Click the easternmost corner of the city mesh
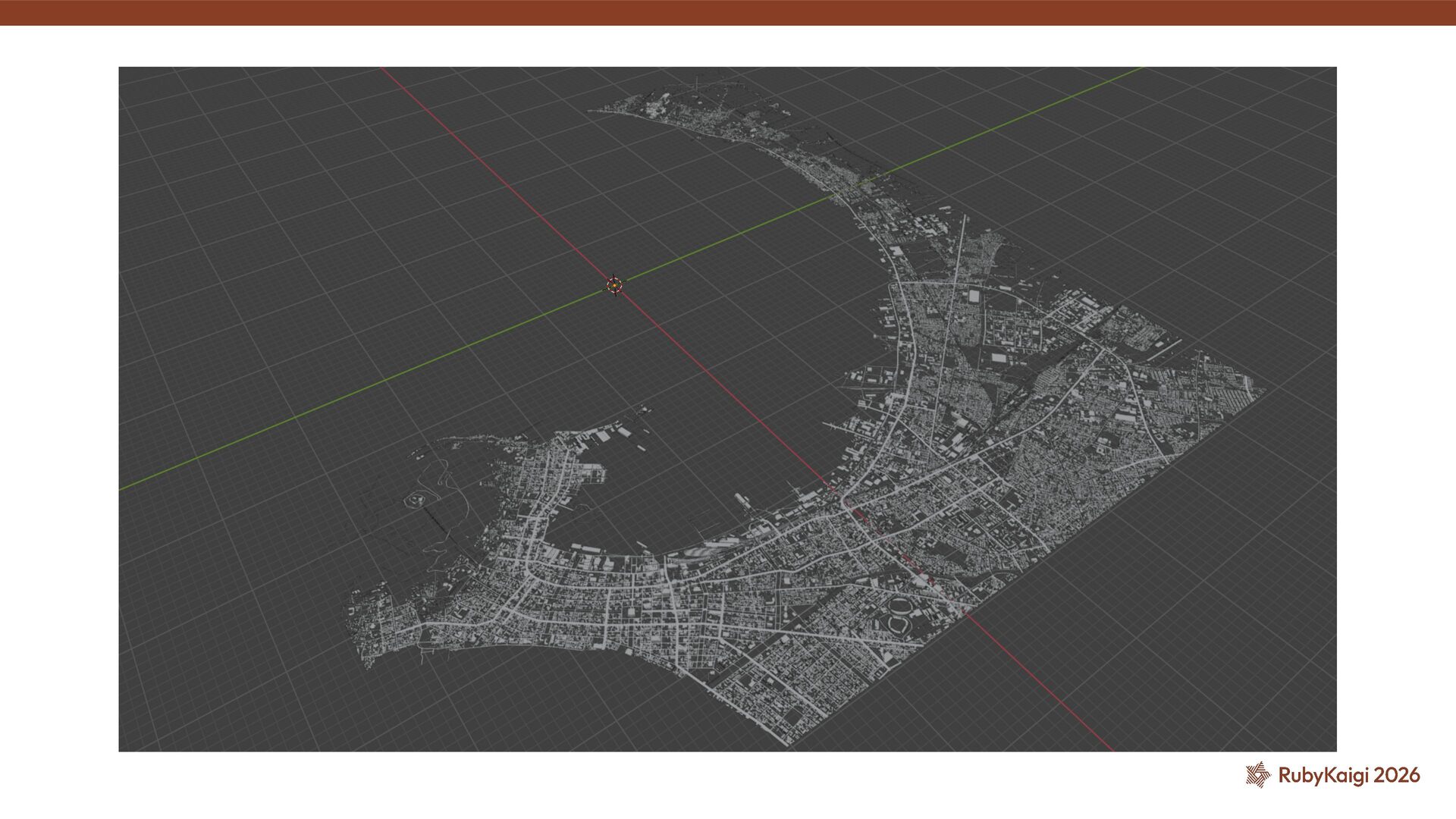 [x=1262, y=391]
